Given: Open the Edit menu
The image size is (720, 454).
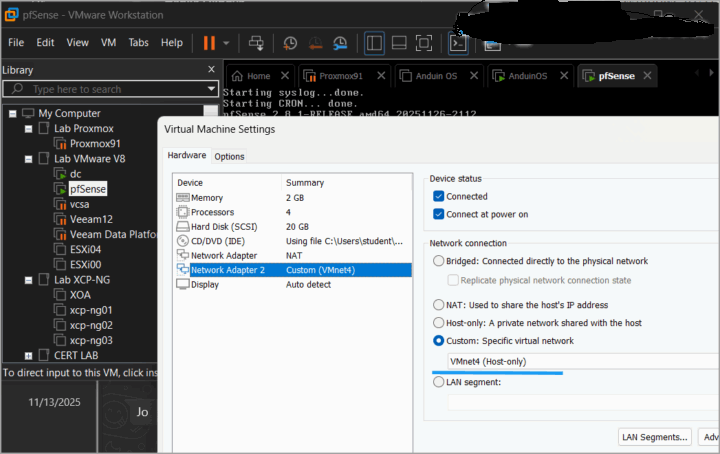Looking at the screenshot, I should coord(45,43).
